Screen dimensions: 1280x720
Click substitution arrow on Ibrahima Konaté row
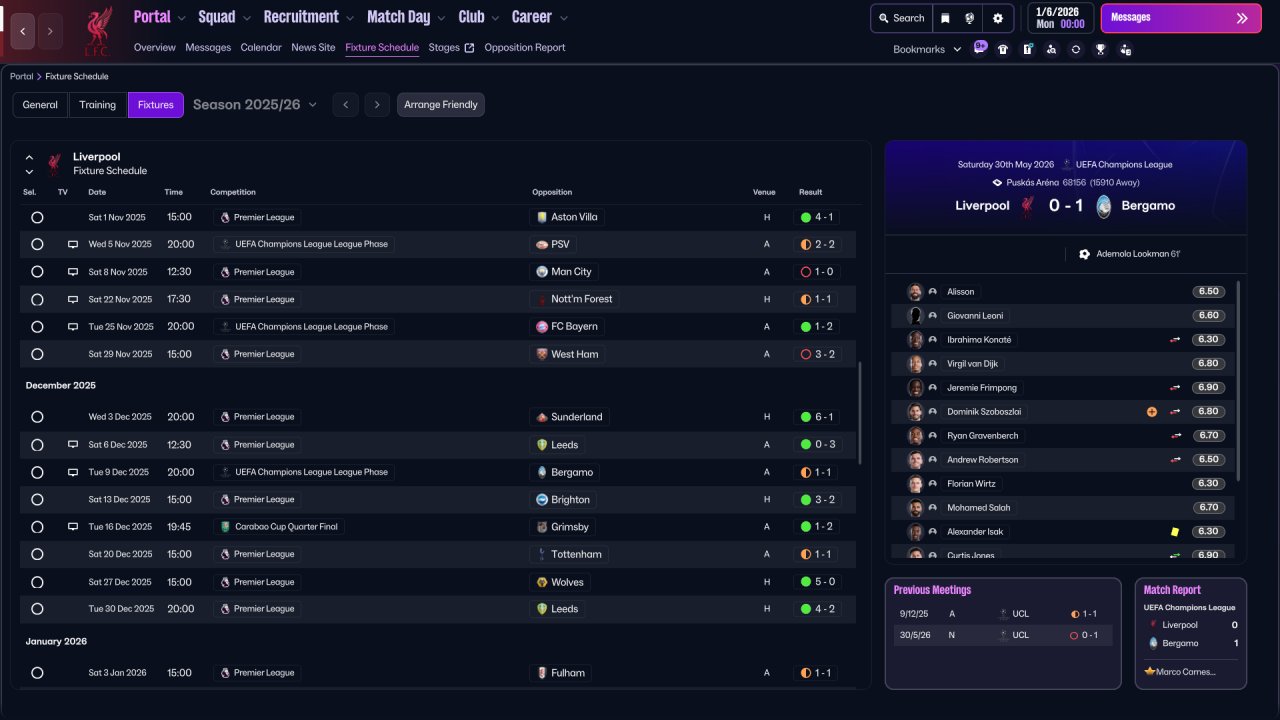(1175, 340)
